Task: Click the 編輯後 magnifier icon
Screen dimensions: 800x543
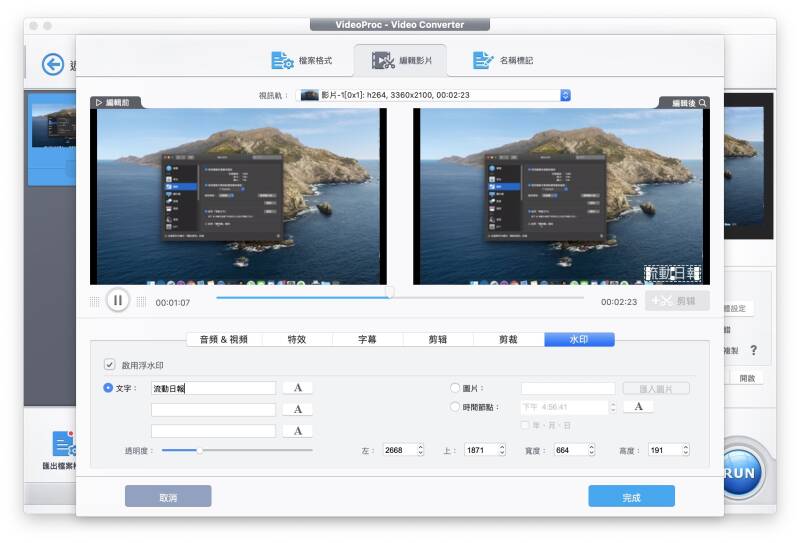Action: pyautogui.click(x=703, y=103)
